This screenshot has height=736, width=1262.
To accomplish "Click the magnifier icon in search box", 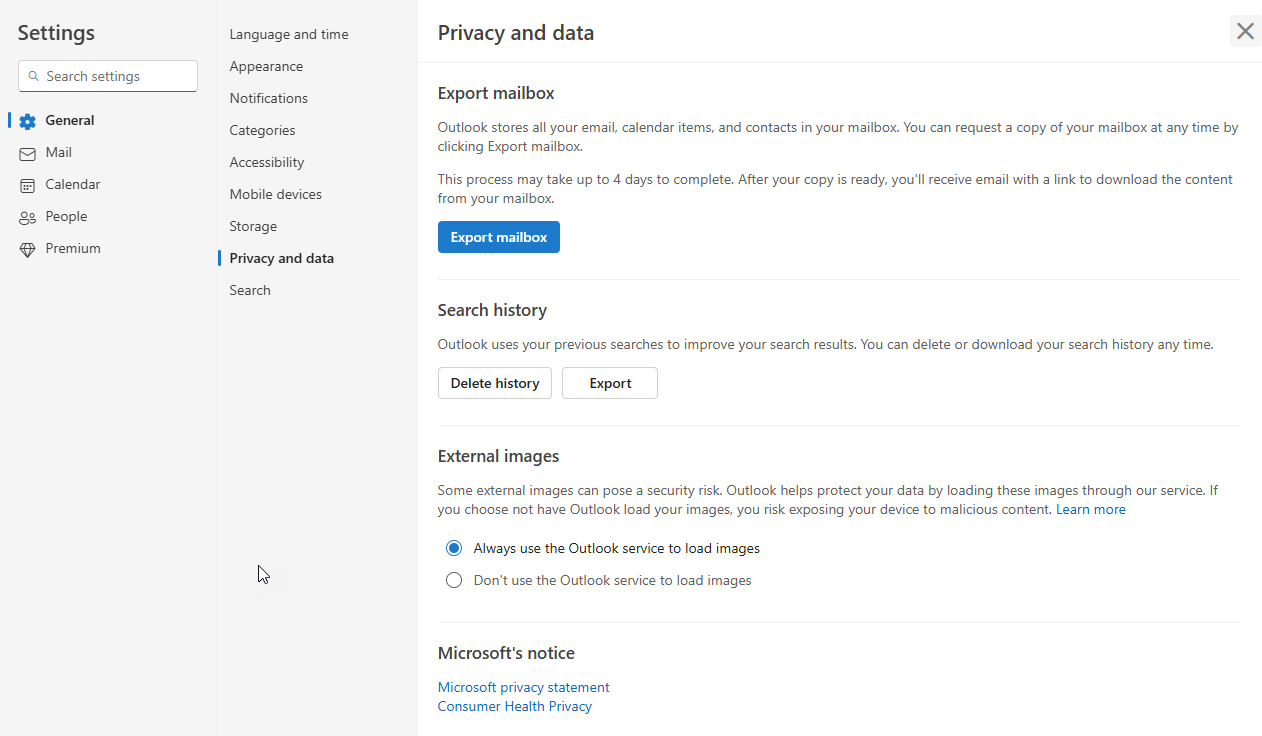I will point(34,76).
